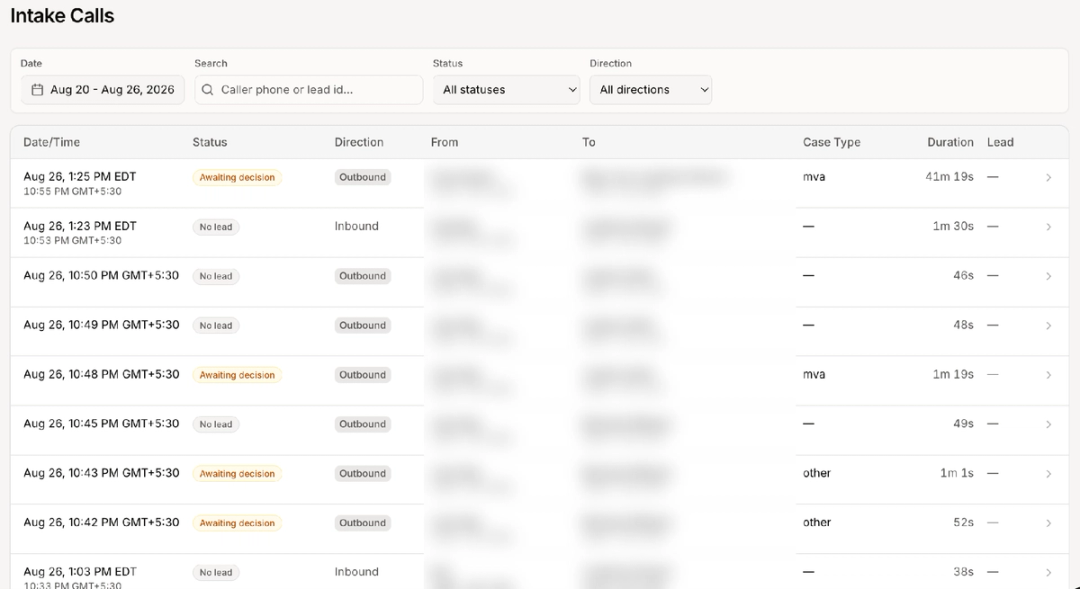This screenshot has width=1080, height=589.
Task: Click No lead badge on 10:50 PM row
Action: tap(216, 276)
